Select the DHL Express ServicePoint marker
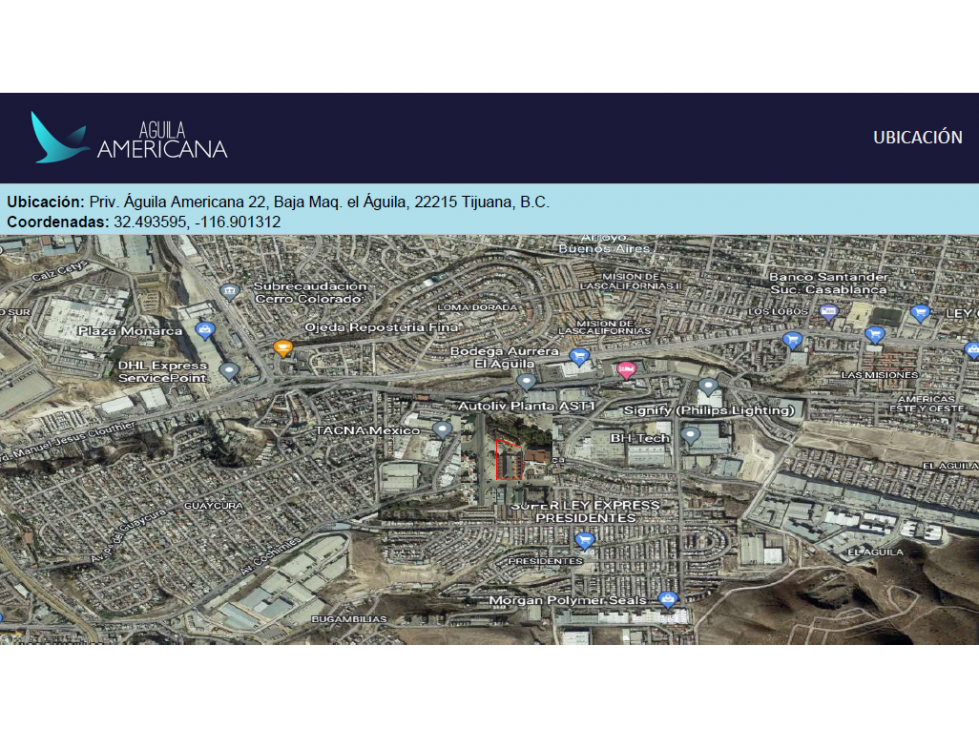The width and height of the screenshot is (979, 734). tap(229, 372)
